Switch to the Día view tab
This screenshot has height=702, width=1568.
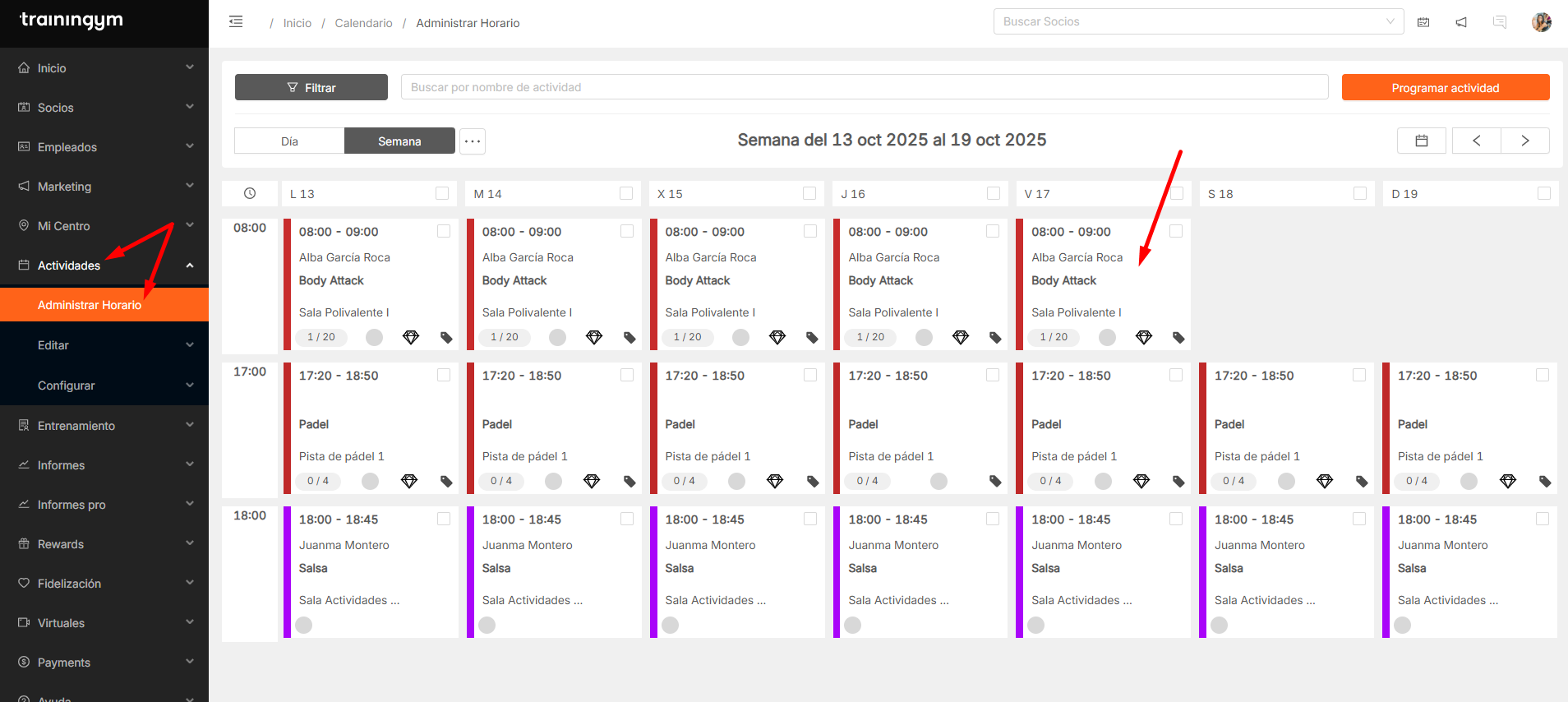289,141
